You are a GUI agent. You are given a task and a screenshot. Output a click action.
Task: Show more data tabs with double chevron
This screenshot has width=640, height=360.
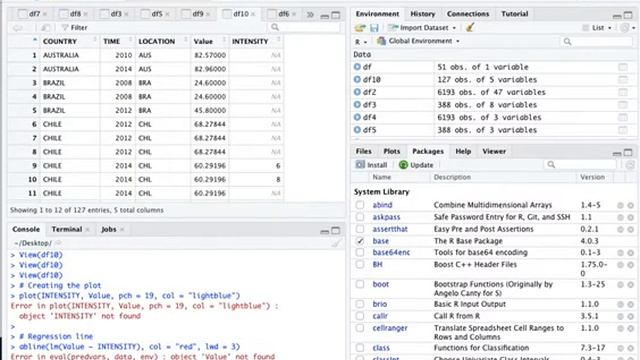click(310, 15)
